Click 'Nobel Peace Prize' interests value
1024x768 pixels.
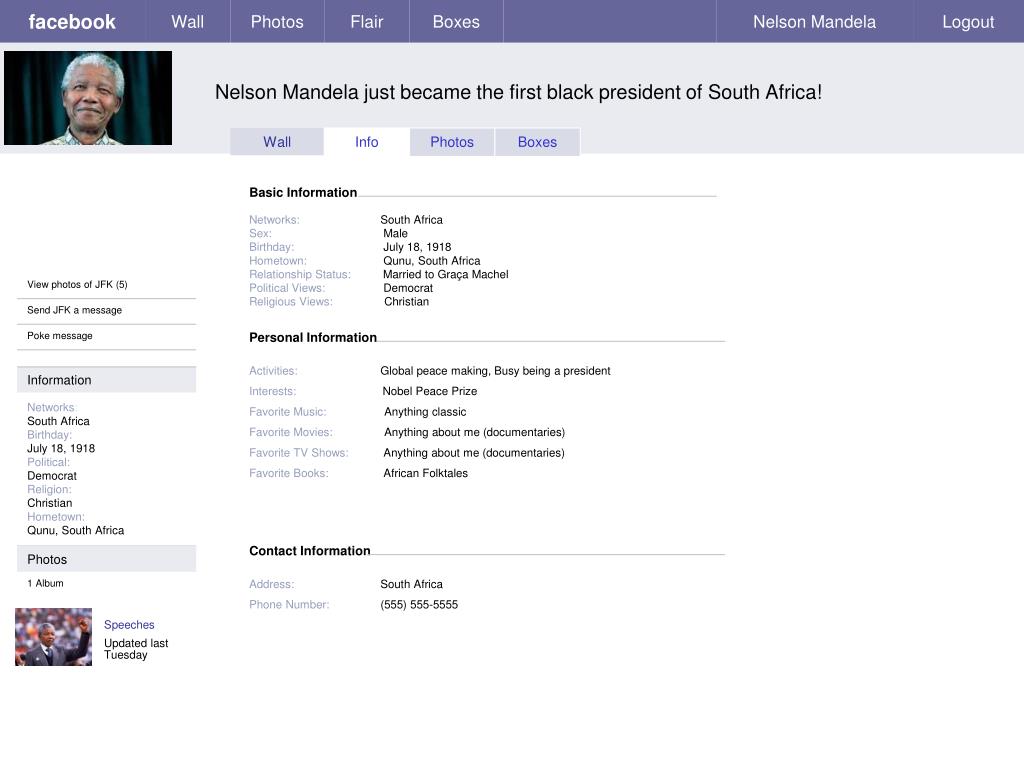(430, 391)
